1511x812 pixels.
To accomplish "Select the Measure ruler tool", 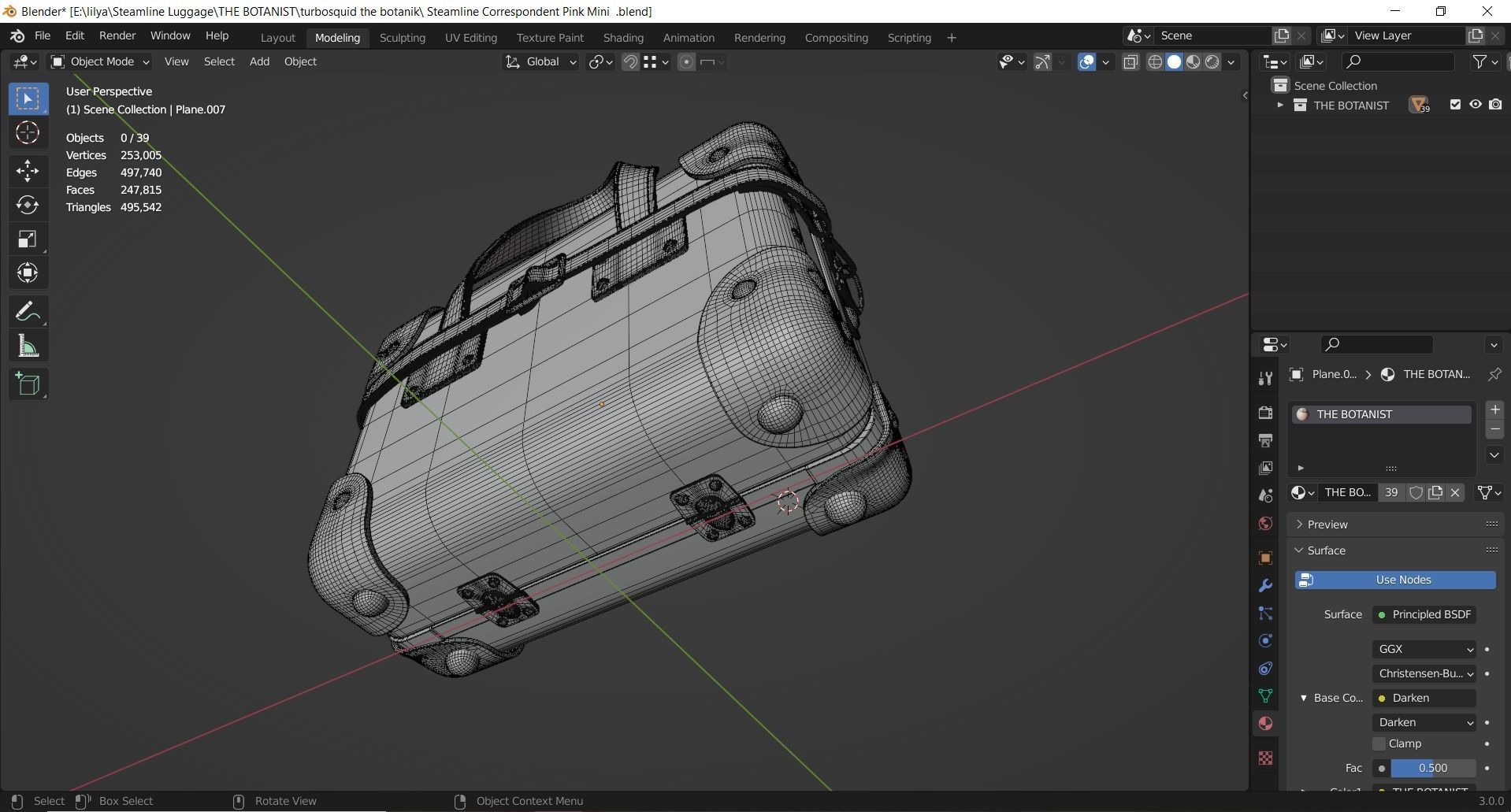I will [28, 347].
